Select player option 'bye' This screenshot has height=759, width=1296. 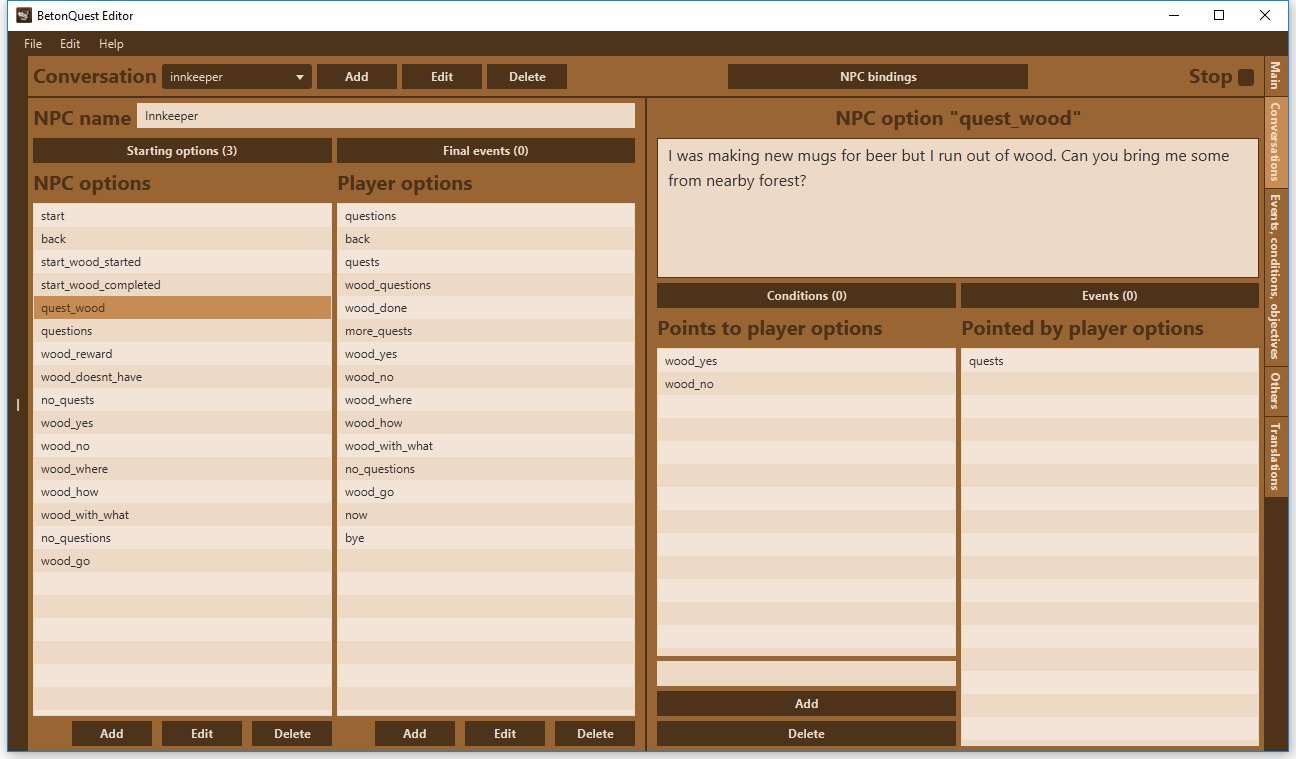tap(486, 538)
